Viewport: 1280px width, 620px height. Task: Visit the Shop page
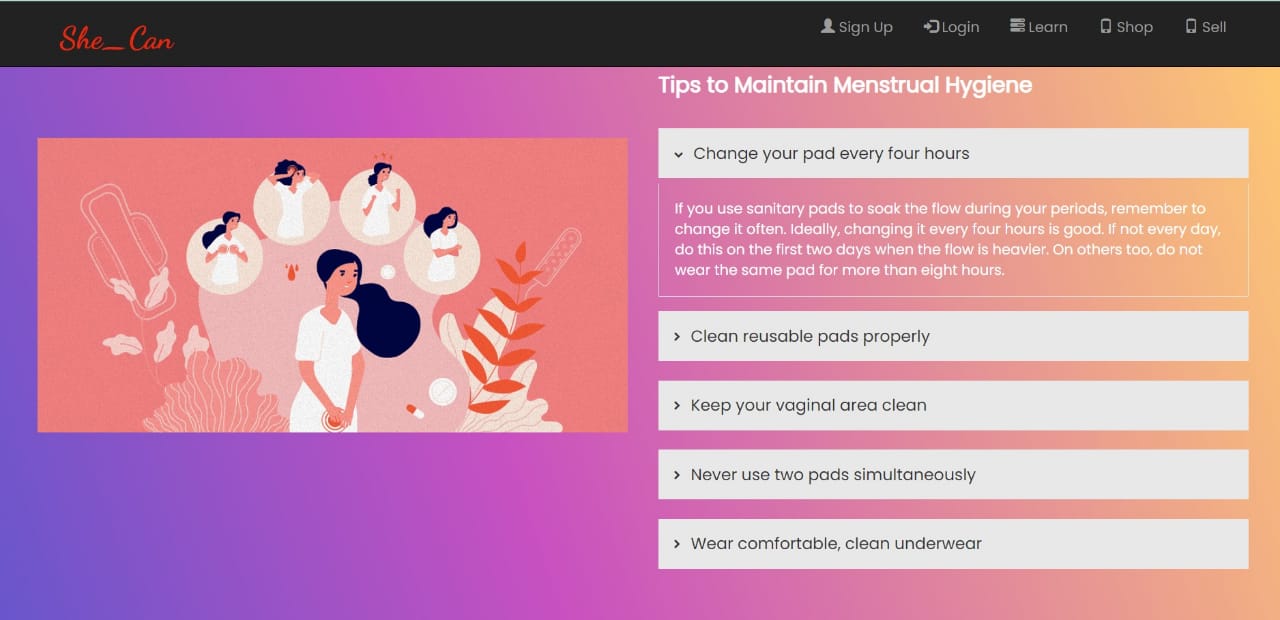coord(1126,27)
